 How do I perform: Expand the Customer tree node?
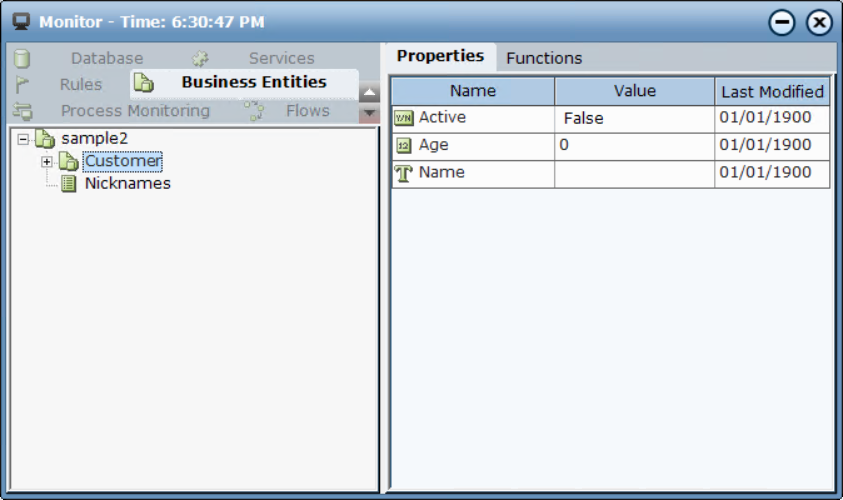coord(46,161)
